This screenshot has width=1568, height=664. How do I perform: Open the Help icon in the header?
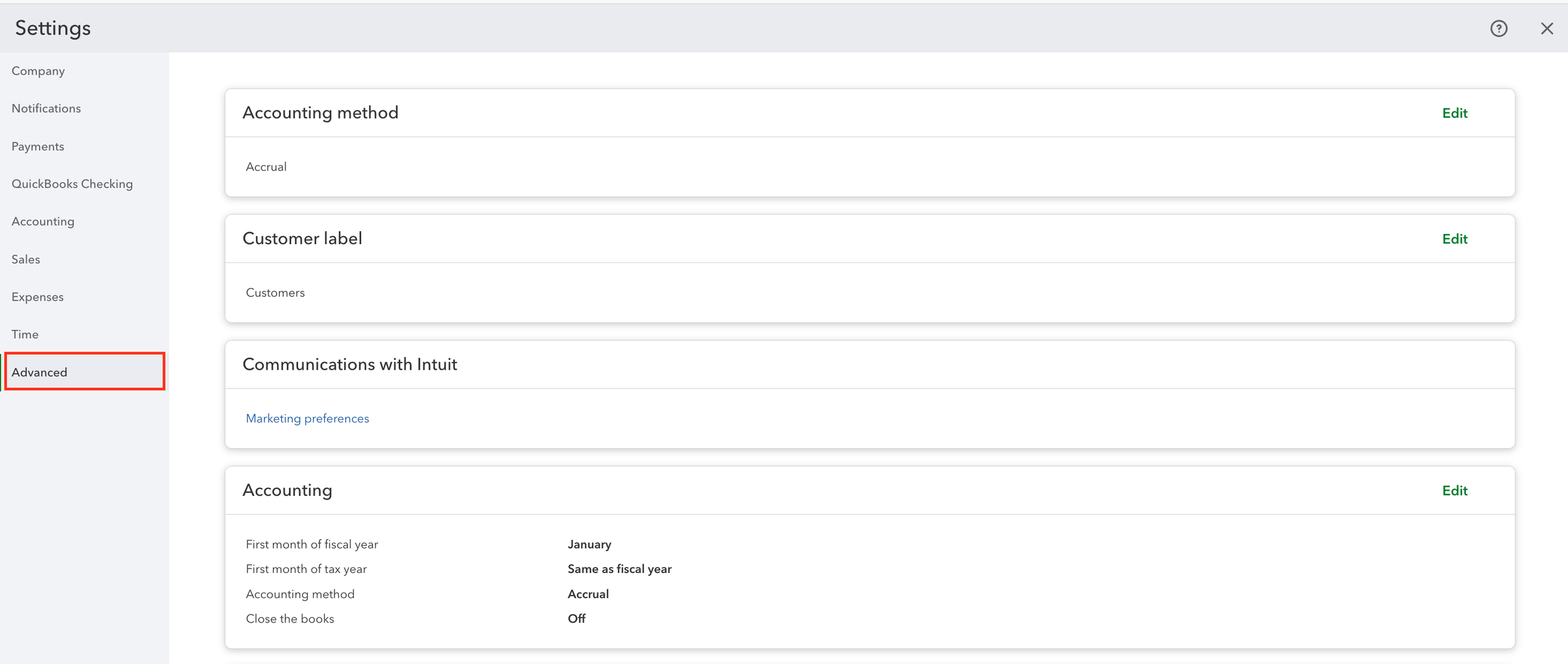[x=1498, y=28]
